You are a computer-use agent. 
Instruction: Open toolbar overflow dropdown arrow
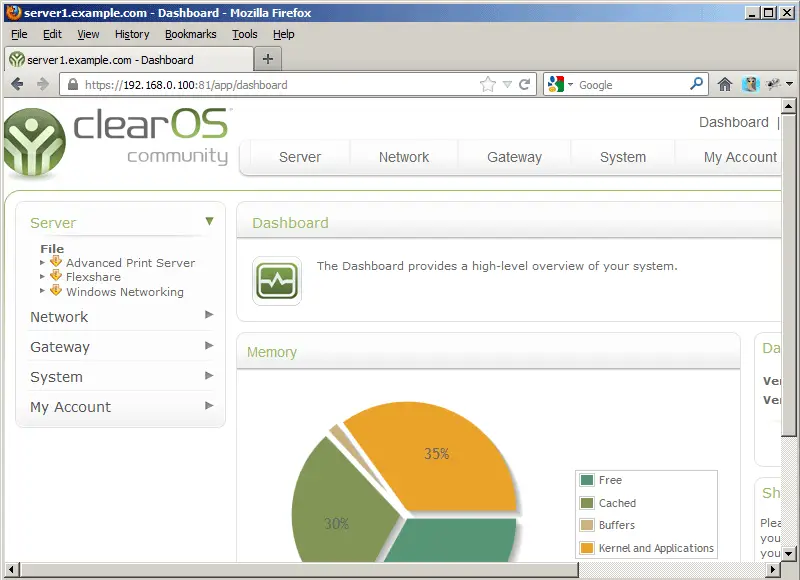pos(790,84)
